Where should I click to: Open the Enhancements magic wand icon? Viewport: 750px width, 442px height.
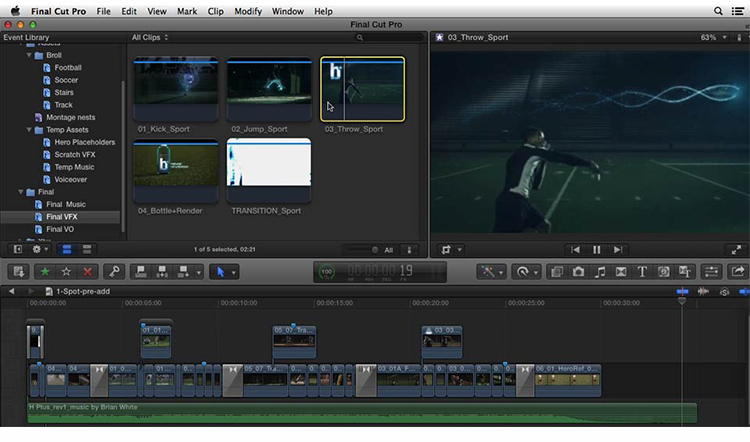pyautogui.click(x=488, y=272)
